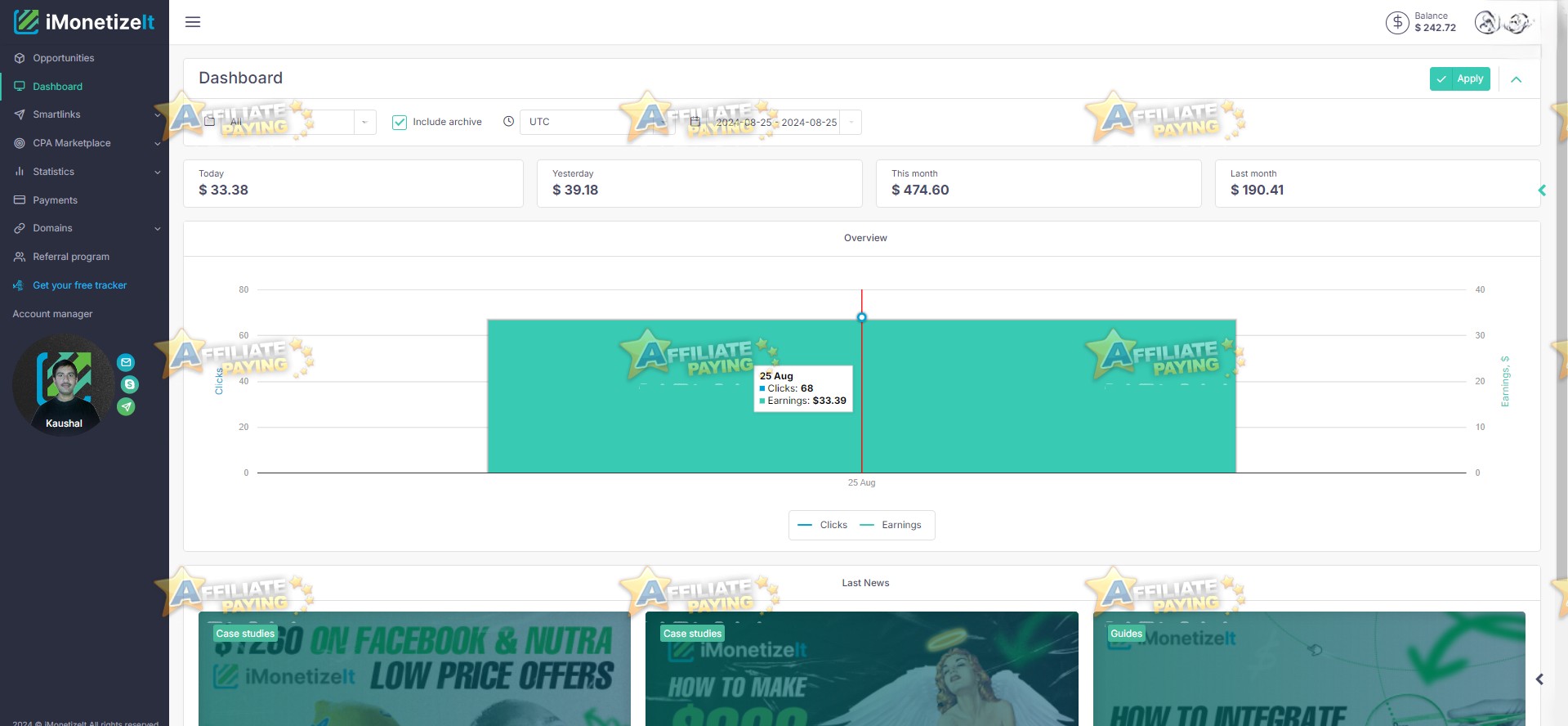Click the Account manager label
1568x726 pixels.
point(52,314)
